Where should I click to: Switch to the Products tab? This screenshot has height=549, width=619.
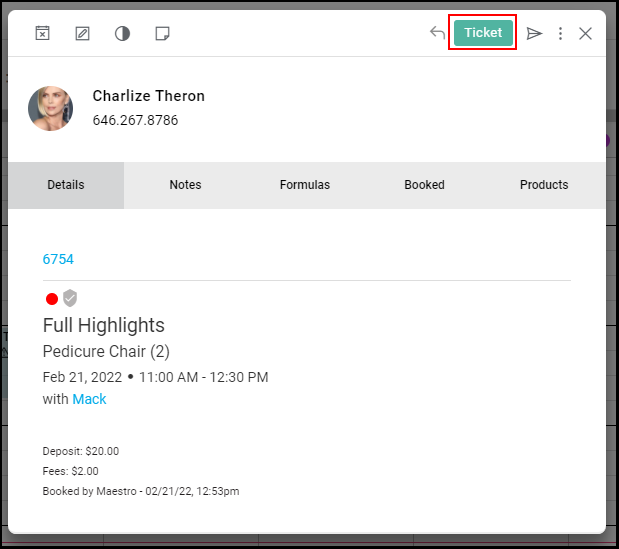tap(544, 185)
